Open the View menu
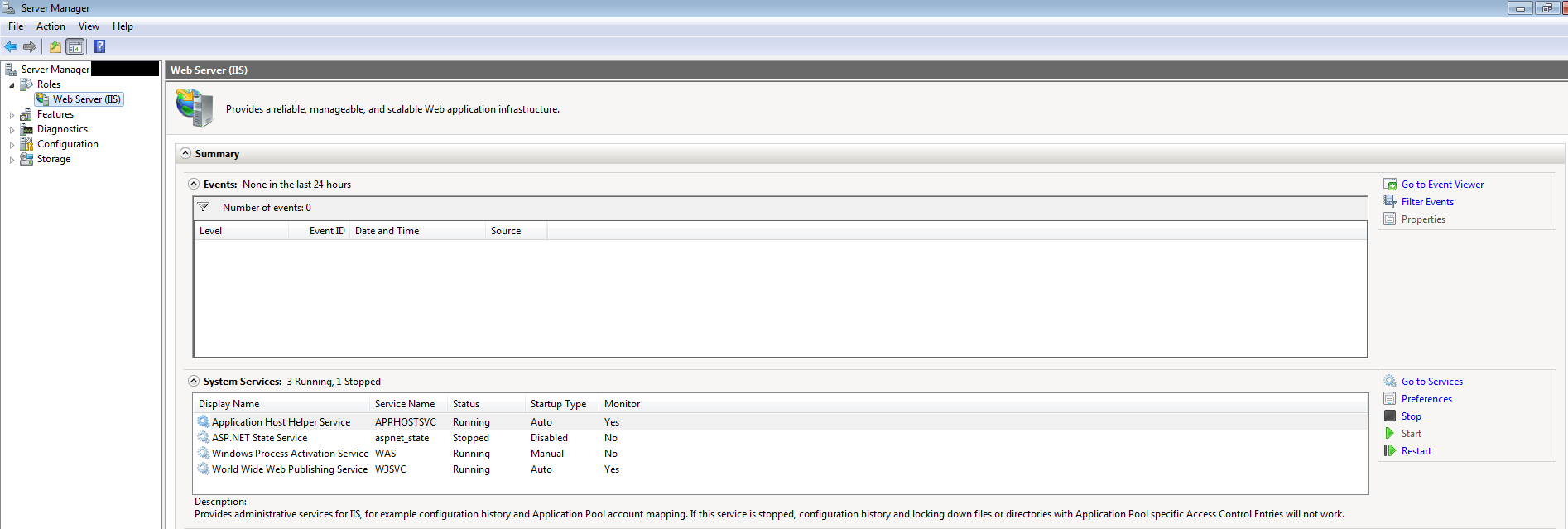The image size is (1568, 529). (89, 26)
